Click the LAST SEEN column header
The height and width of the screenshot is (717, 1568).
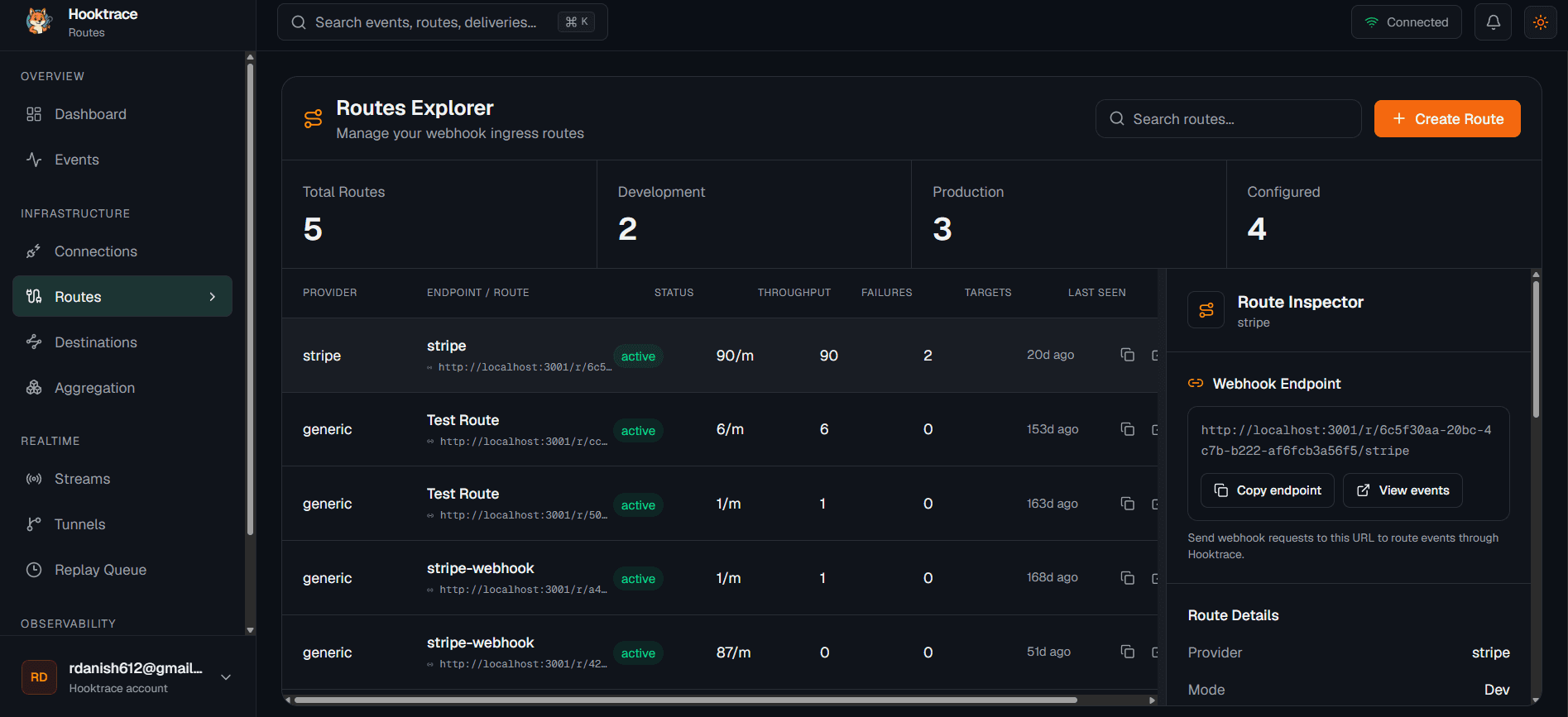(x=1096, y=293)
